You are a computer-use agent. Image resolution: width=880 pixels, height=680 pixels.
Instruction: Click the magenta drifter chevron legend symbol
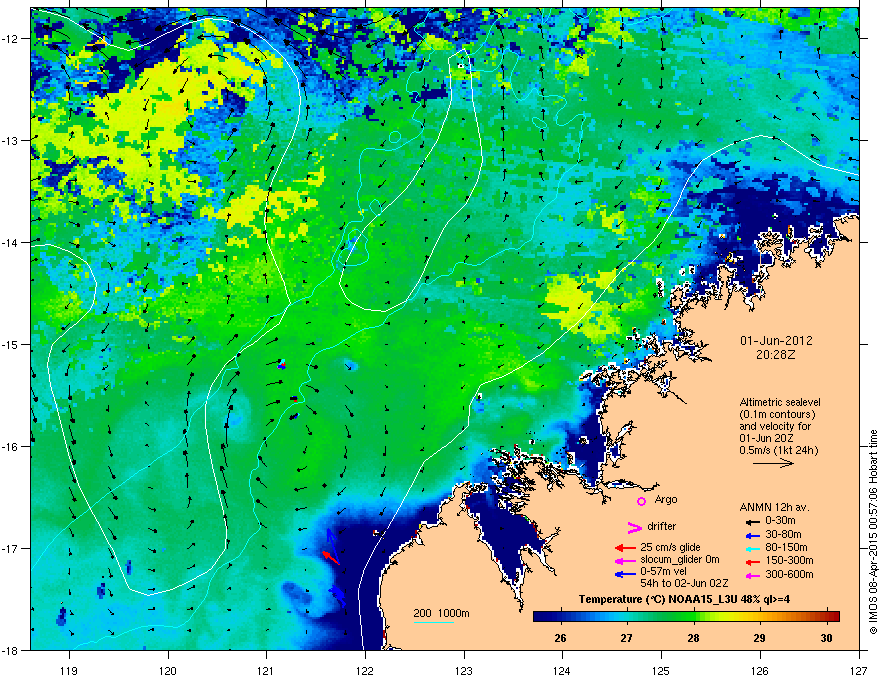[x=634, y=528]
